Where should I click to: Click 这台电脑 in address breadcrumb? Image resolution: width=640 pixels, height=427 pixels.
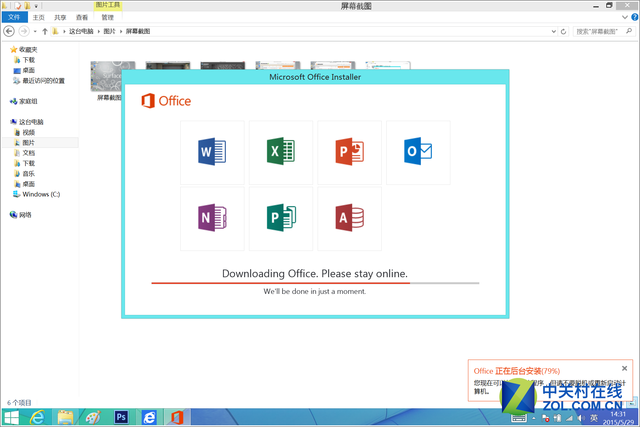pyautogui.click(x=81, y=31)
